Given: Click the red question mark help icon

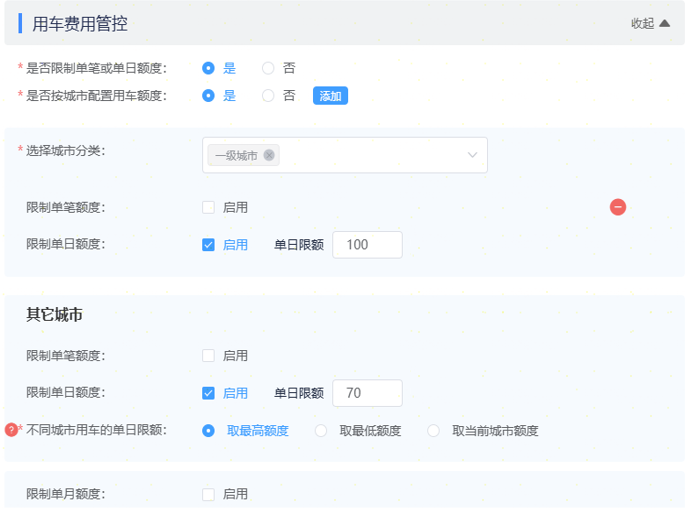Looking at the screenshot, I should (x=12, y=430).
